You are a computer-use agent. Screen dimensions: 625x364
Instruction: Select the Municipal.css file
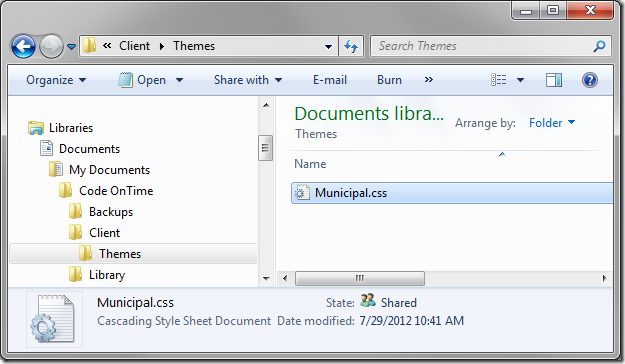pyautogui.click(x=452, y=193)
